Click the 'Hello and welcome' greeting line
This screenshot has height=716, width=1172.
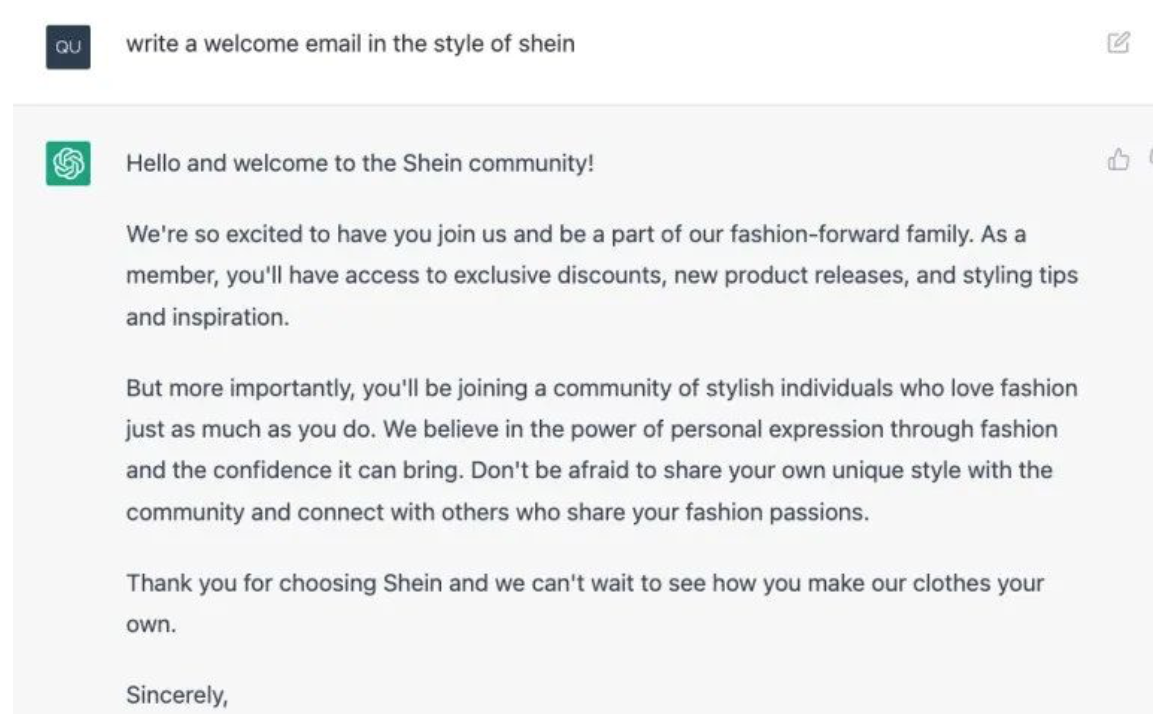point(360,163)
